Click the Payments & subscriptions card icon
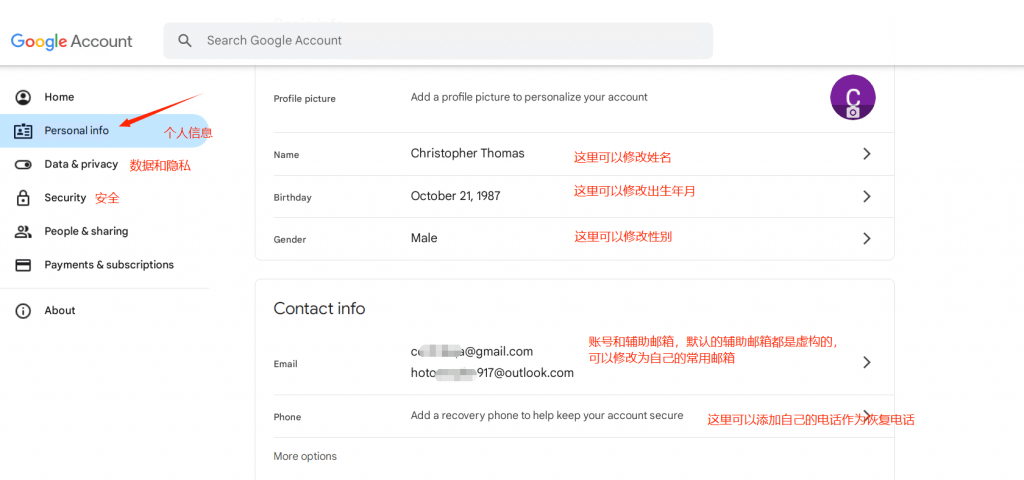 point(24,265)
